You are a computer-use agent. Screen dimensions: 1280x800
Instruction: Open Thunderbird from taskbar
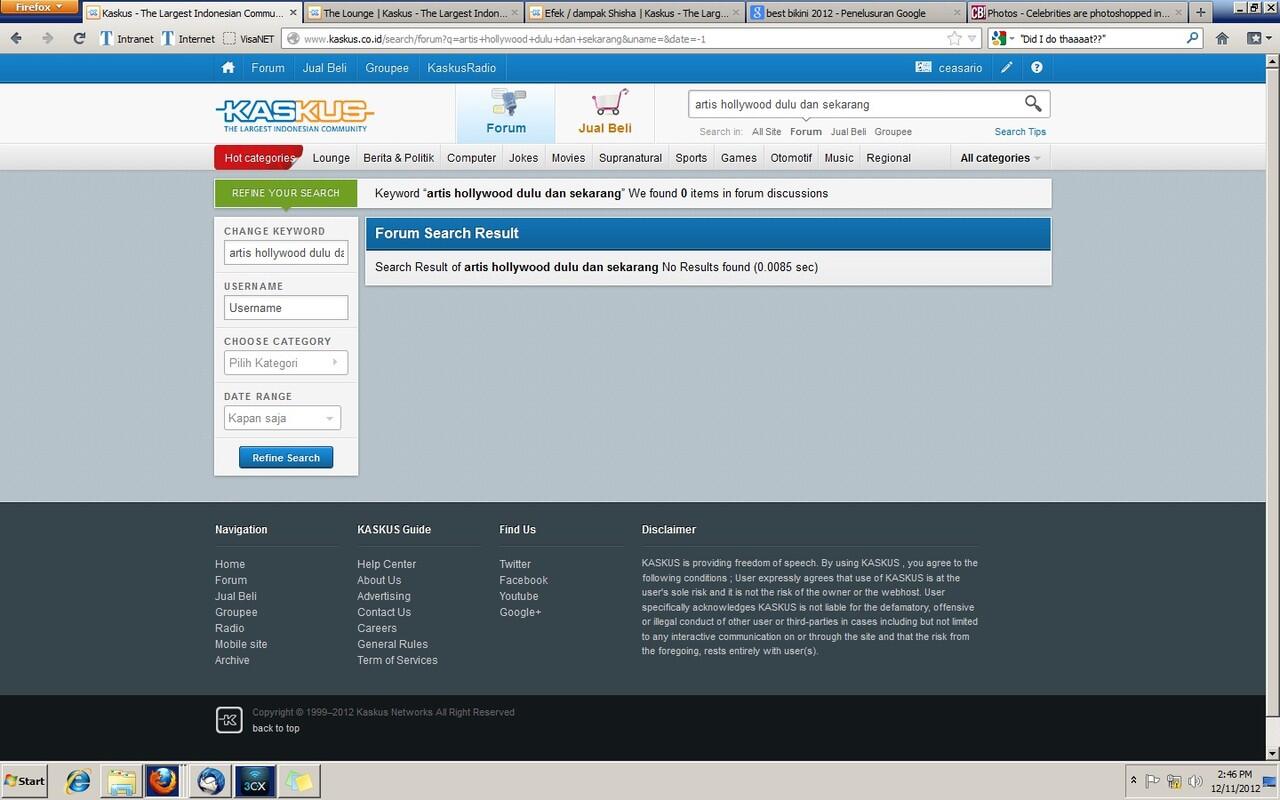tap(211, 781)
